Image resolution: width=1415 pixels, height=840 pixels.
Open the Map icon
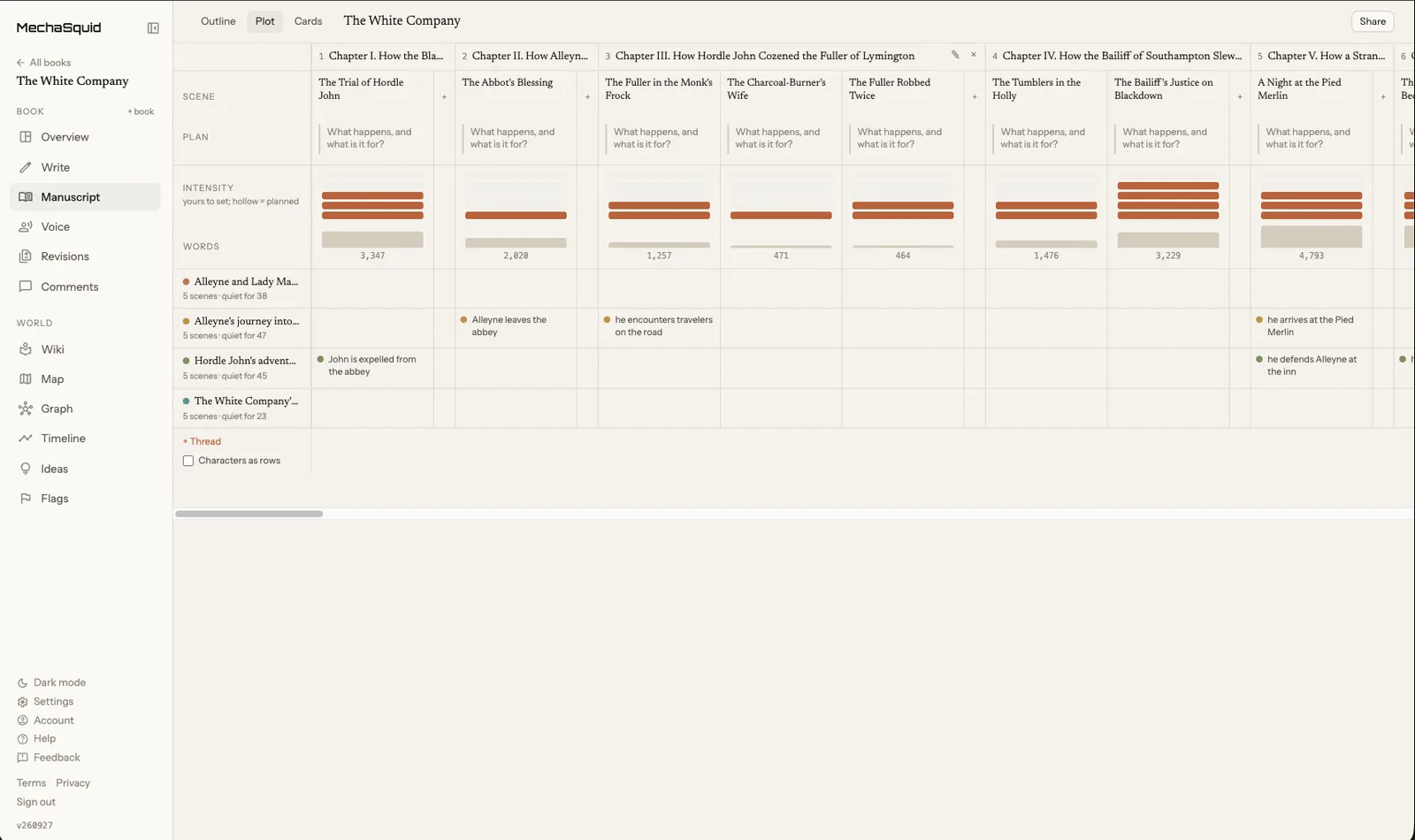point(26,379)
